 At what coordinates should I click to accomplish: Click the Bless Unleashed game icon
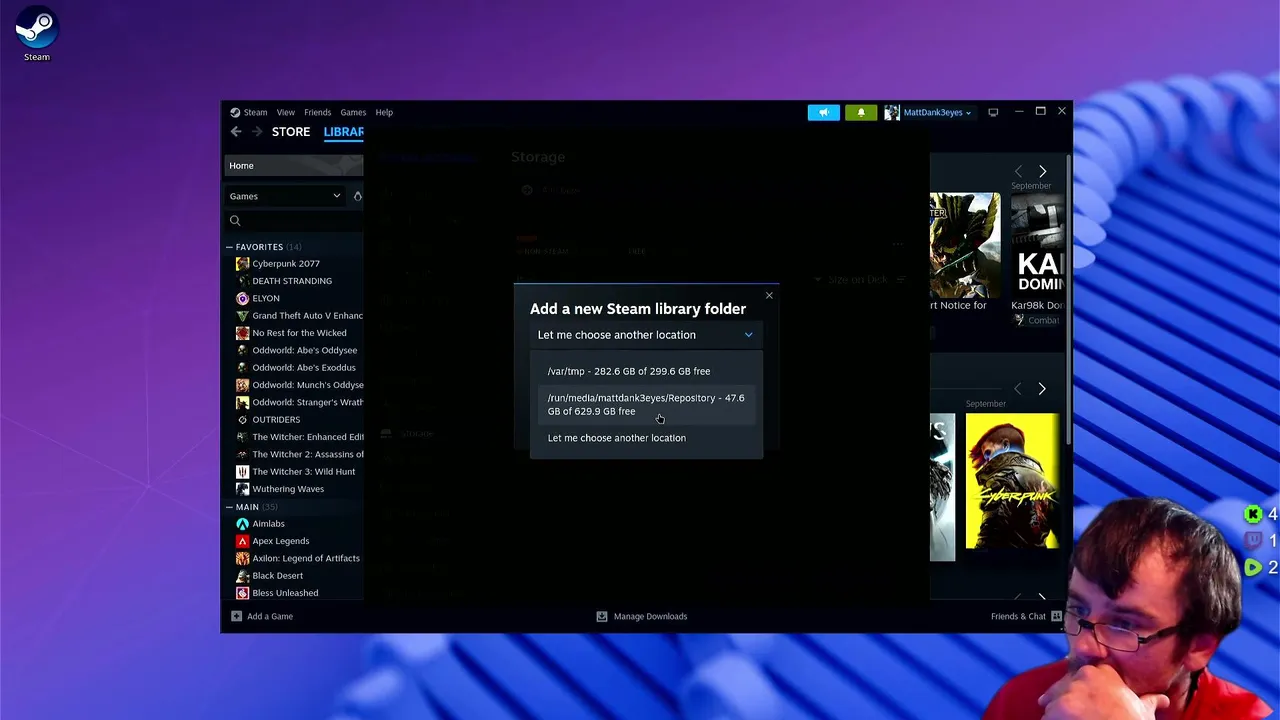point(242,593)
